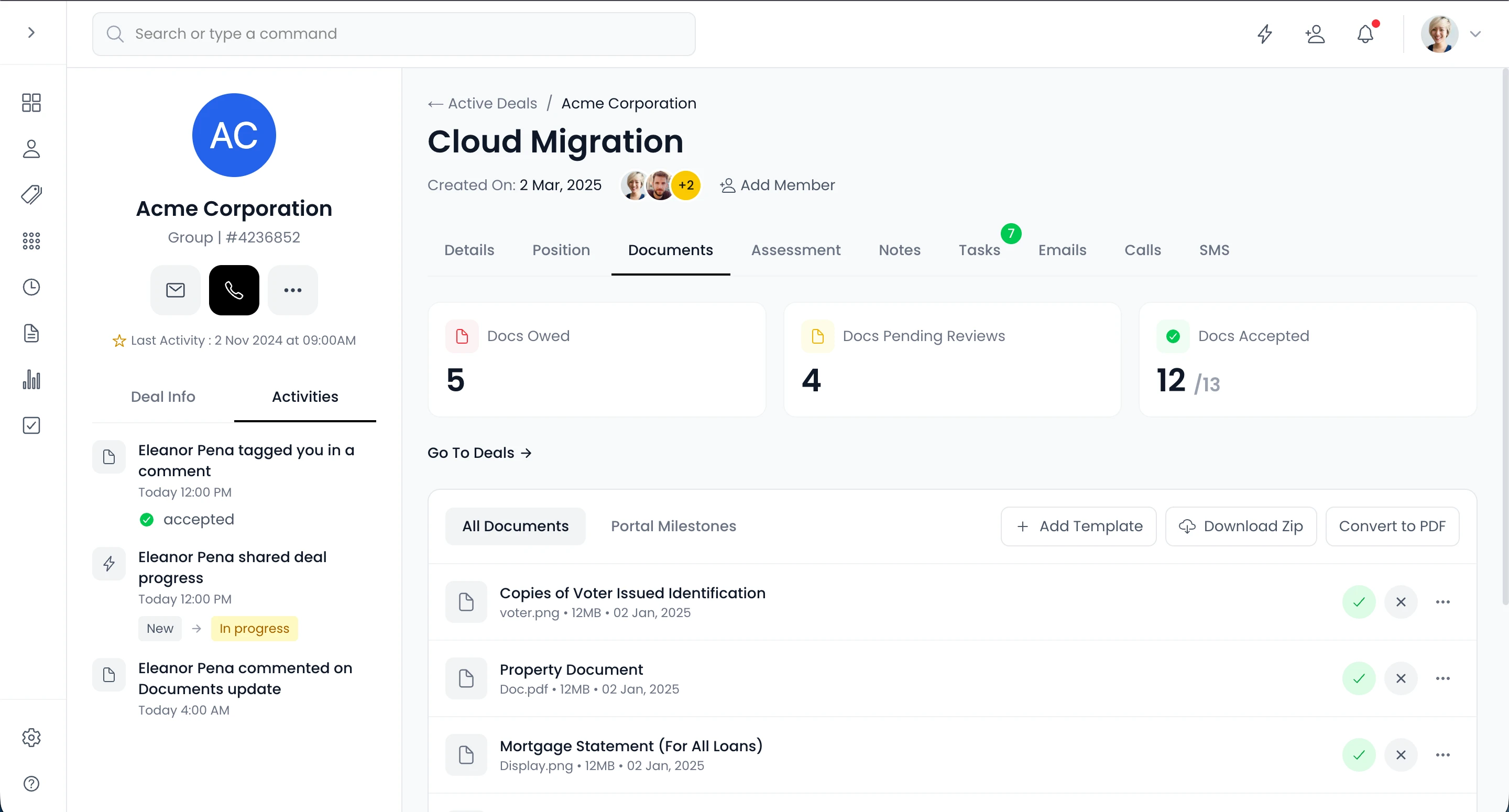
Task: Click the black phone call button
Action: coord(234,290)
